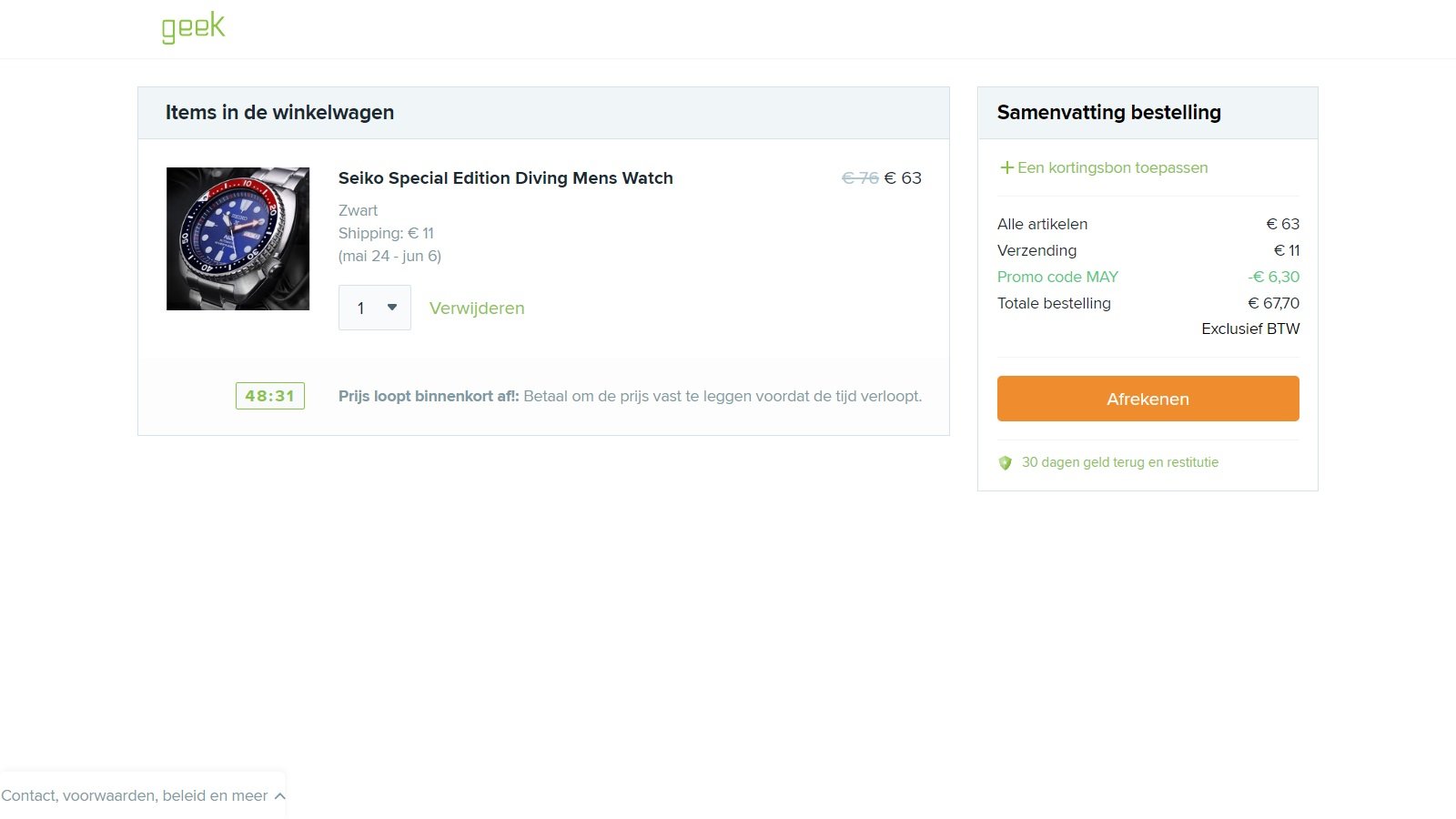This screenshot has height=819, width=1456.
Task: Expand the Contact, voorwaarden, beleid en meer footer
Action: coord(143,795)
